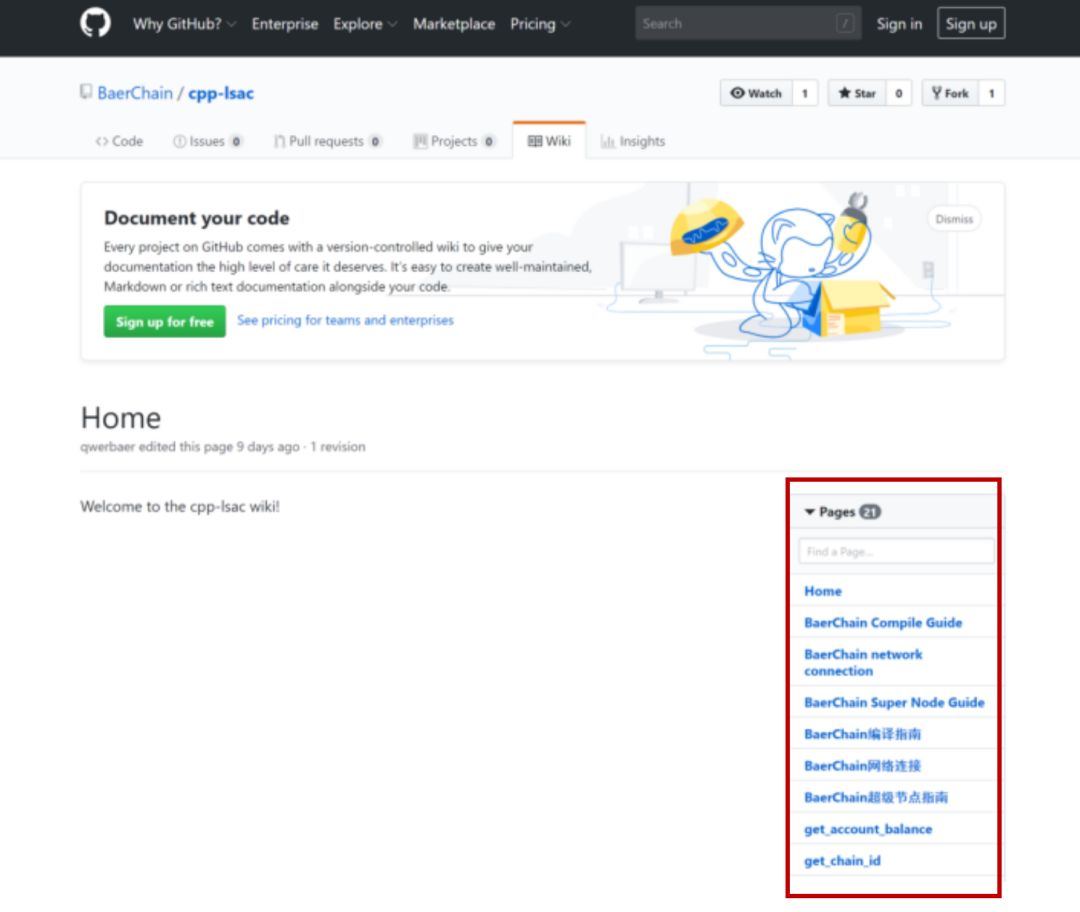Open the BaerChain owner link
Viewport: 1080px width, 912px height.
tap(135, 93)
